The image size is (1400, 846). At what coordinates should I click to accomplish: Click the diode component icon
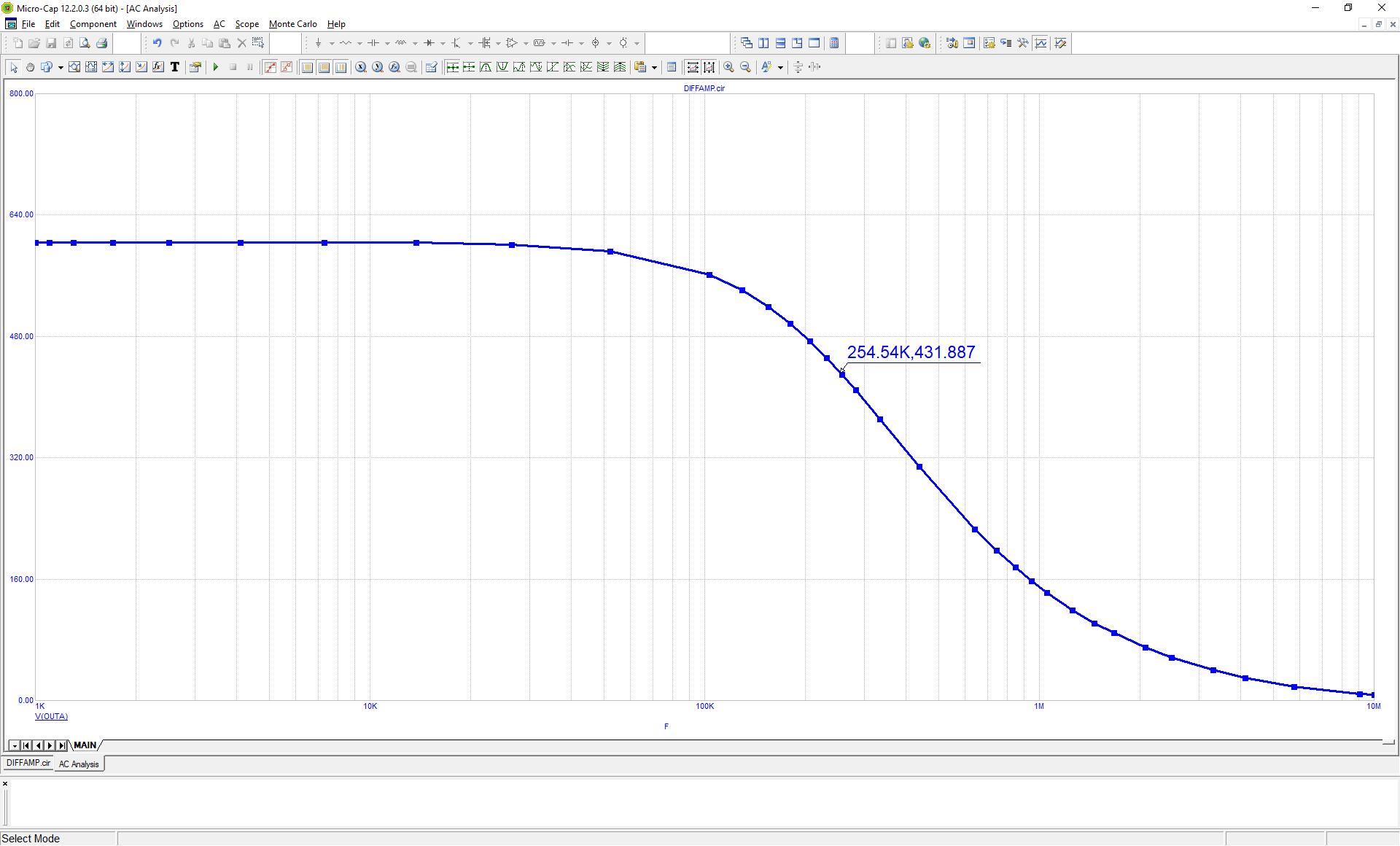[429, 43]
